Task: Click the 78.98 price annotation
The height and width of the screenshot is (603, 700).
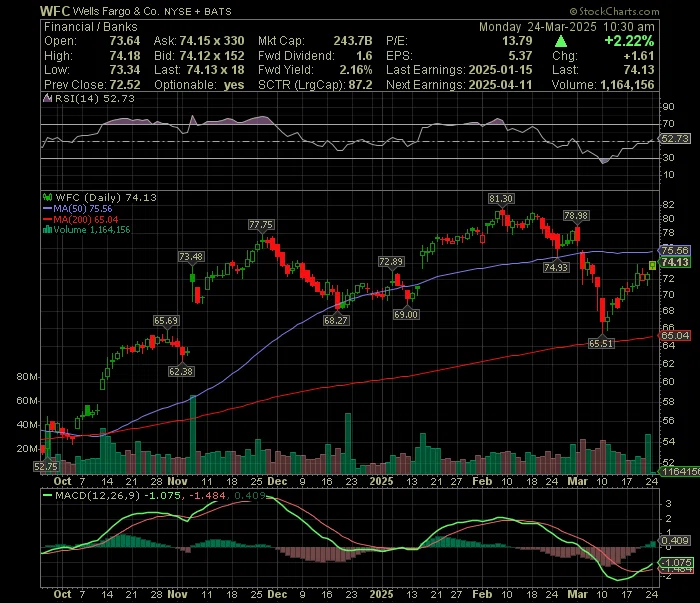Action: (x=576, y=216)
